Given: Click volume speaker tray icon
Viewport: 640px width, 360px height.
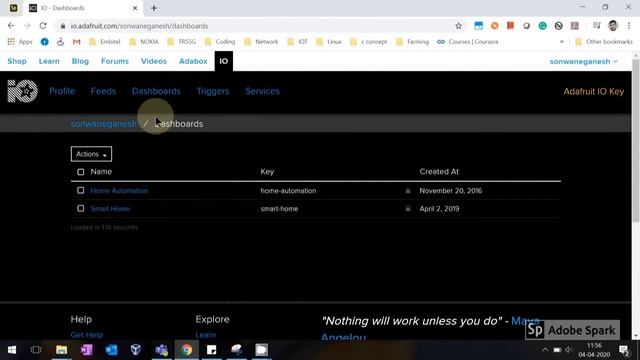Looking at the screenshot, I should [x=569, y=350].
